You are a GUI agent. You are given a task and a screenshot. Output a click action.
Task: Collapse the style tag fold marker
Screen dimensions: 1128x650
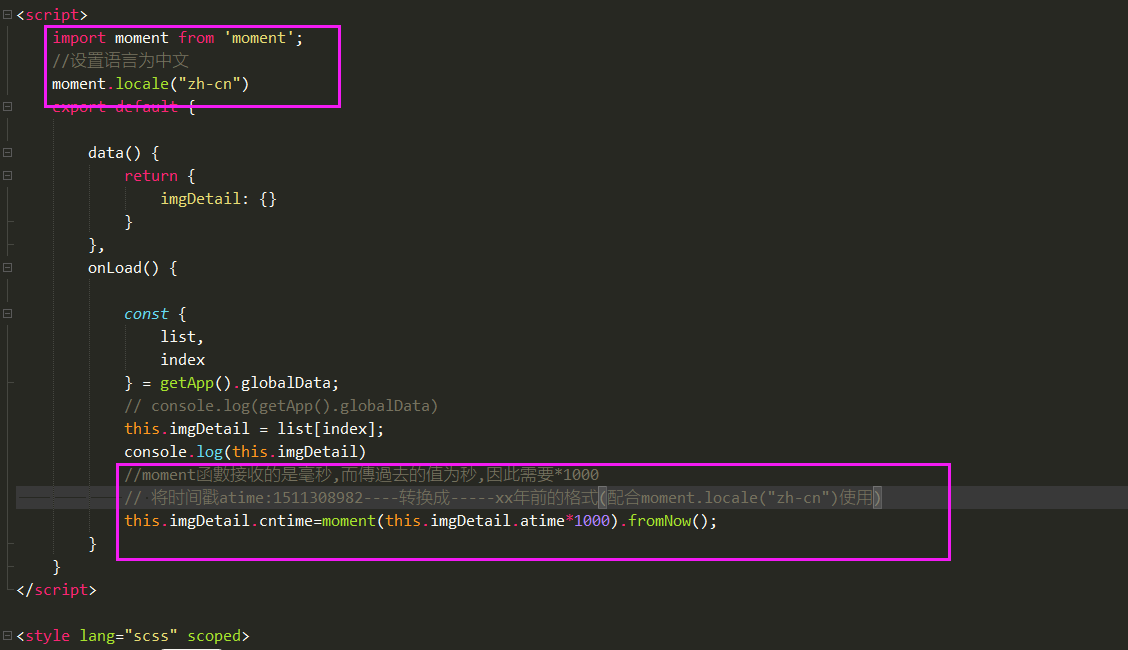pyautogui.click(x=7, y=636)
